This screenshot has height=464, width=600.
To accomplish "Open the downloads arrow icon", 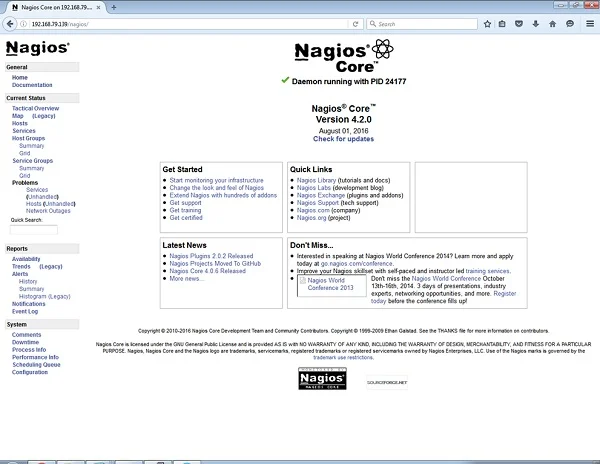I will (x=536, y=24).
